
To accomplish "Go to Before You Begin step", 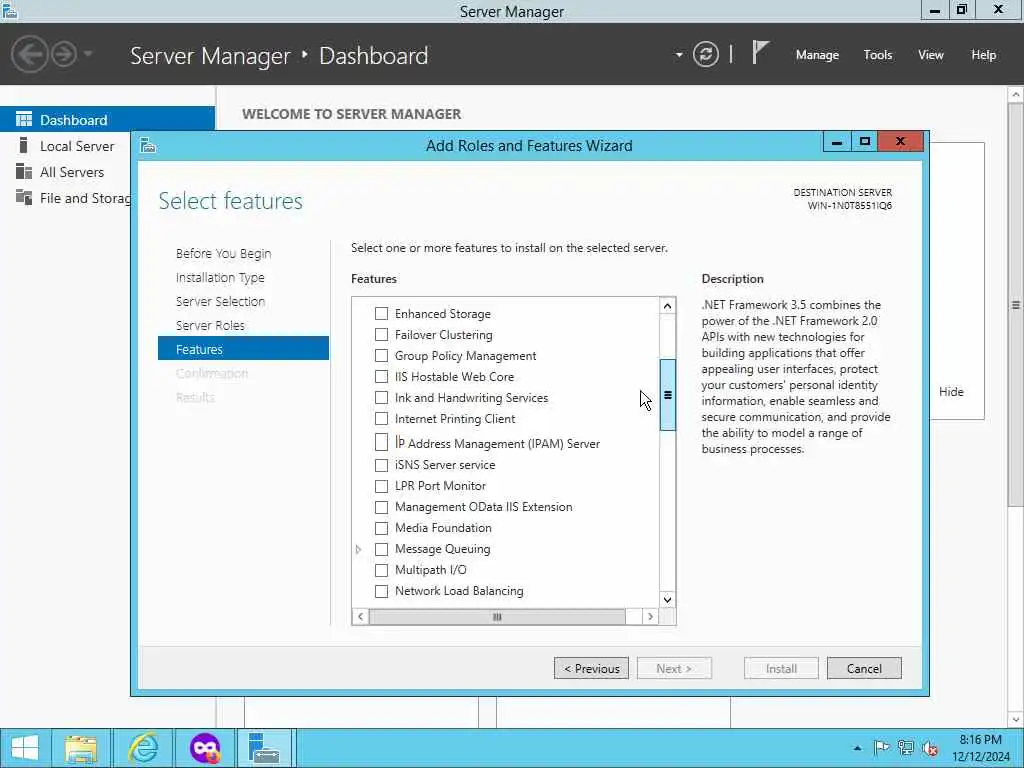I will pyautogui.click(x=223, y=253).
